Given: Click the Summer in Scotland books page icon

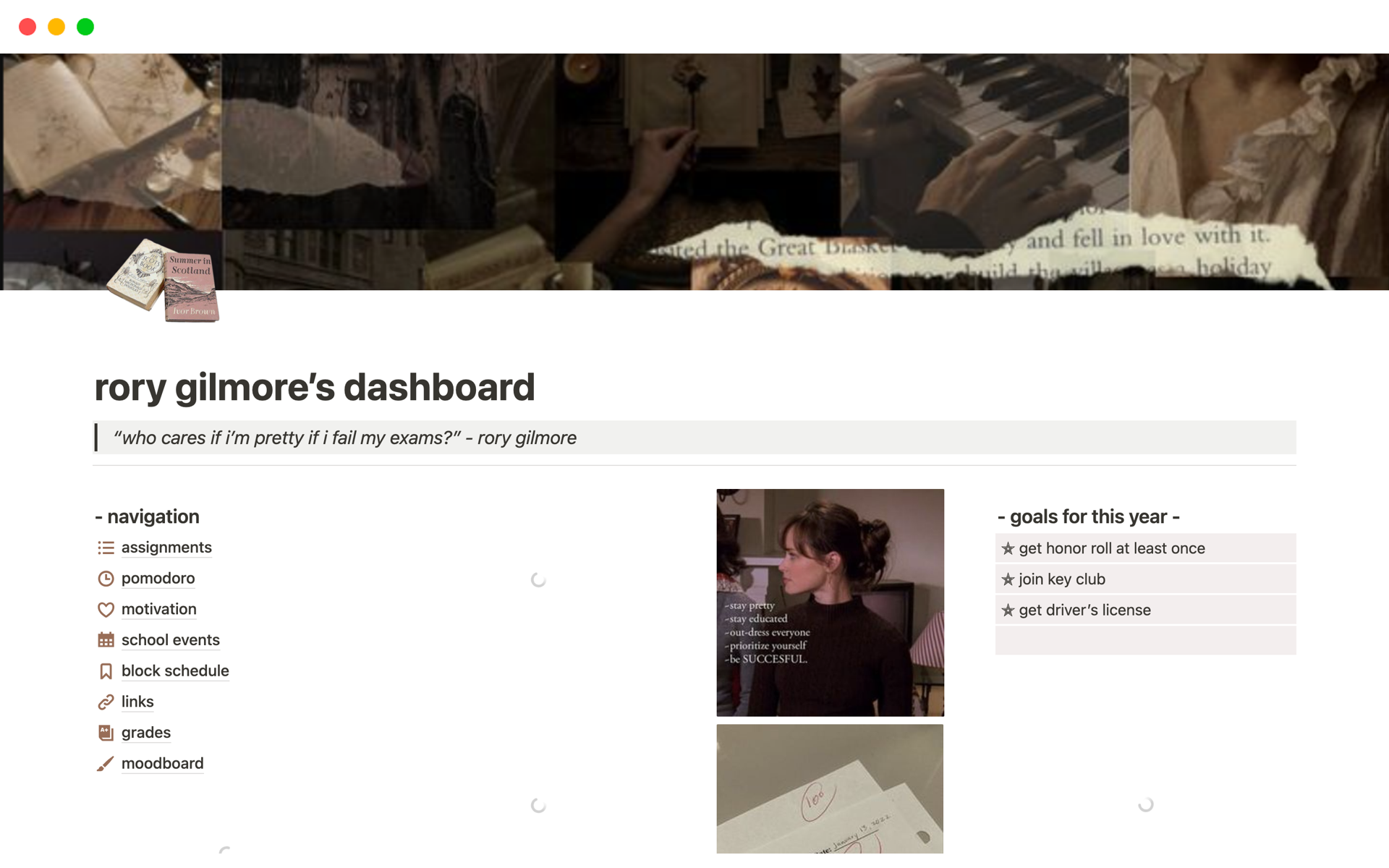Looking at the screenshot, I should pyautogui.click(x=163, y=281).
